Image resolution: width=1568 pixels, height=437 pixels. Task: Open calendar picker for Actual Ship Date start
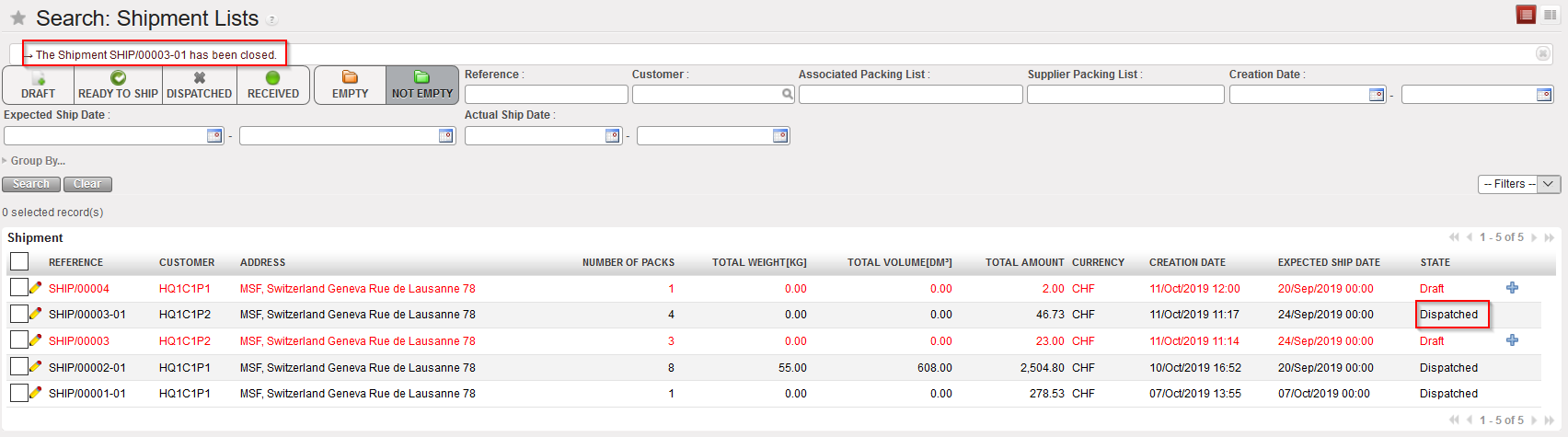point(613,136)
